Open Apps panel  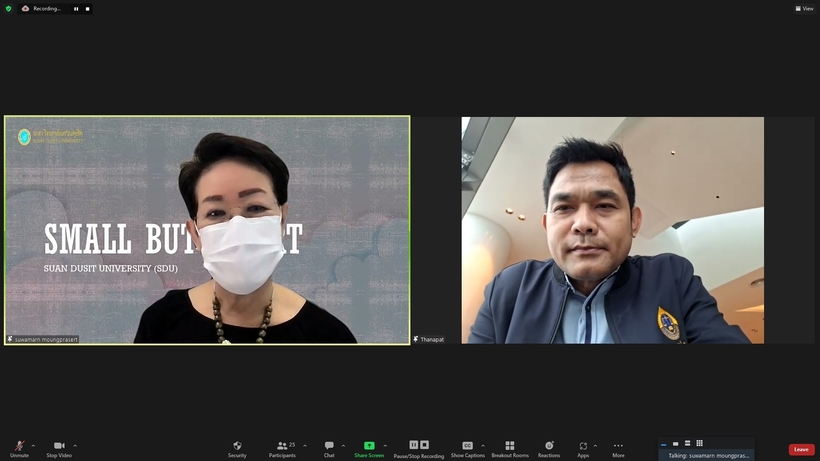(x=583, y=448)
